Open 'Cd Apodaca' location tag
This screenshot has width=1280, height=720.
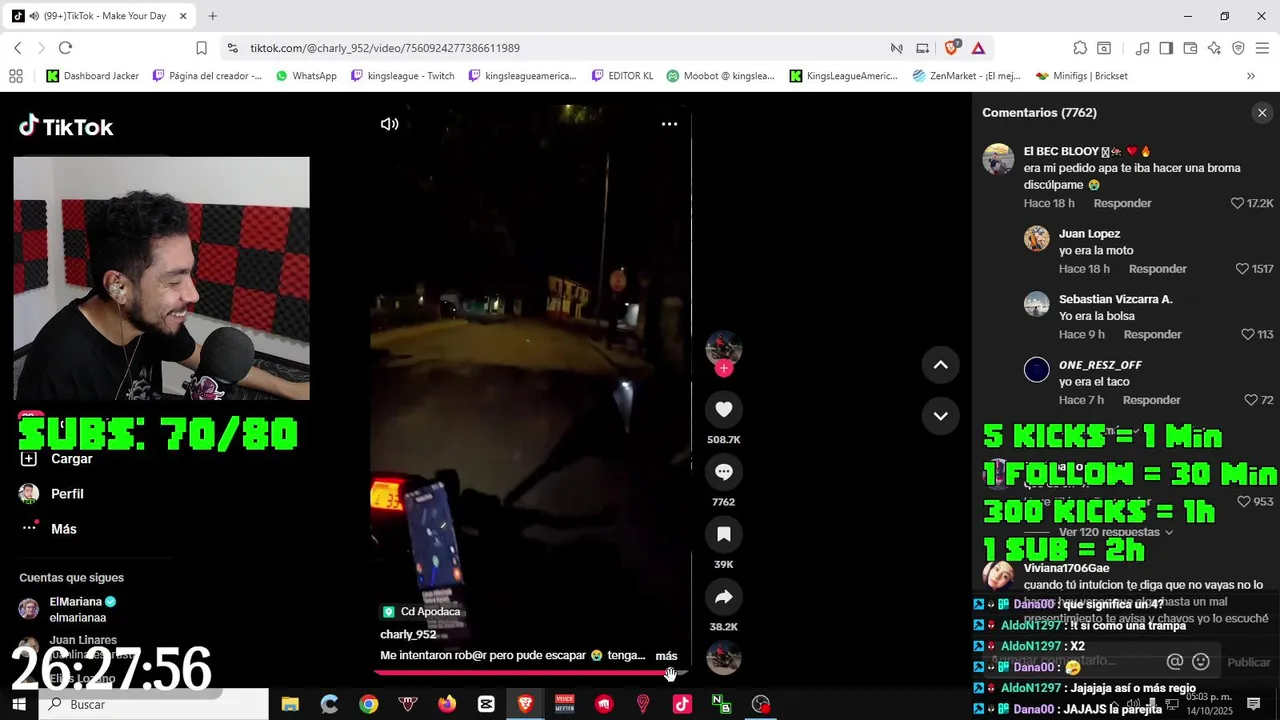pyautogui.click(x=421, y=611)
